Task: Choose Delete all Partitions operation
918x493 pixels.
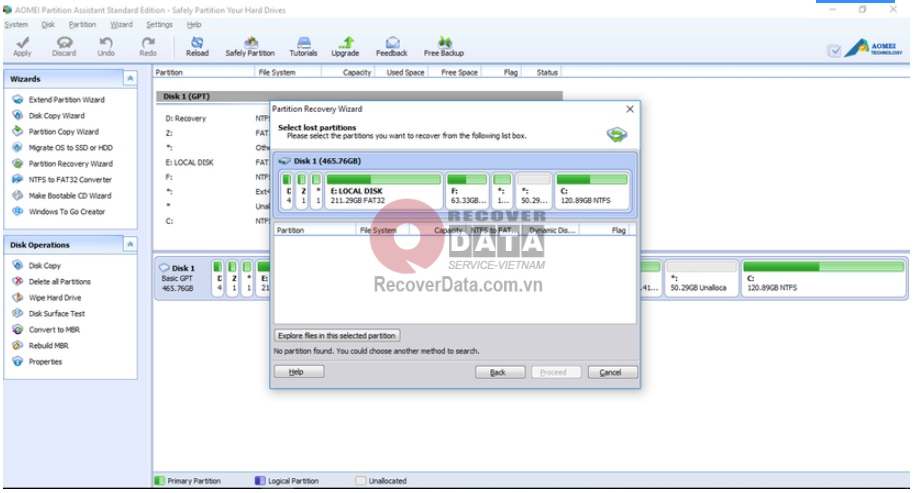Action: (59, 282)
